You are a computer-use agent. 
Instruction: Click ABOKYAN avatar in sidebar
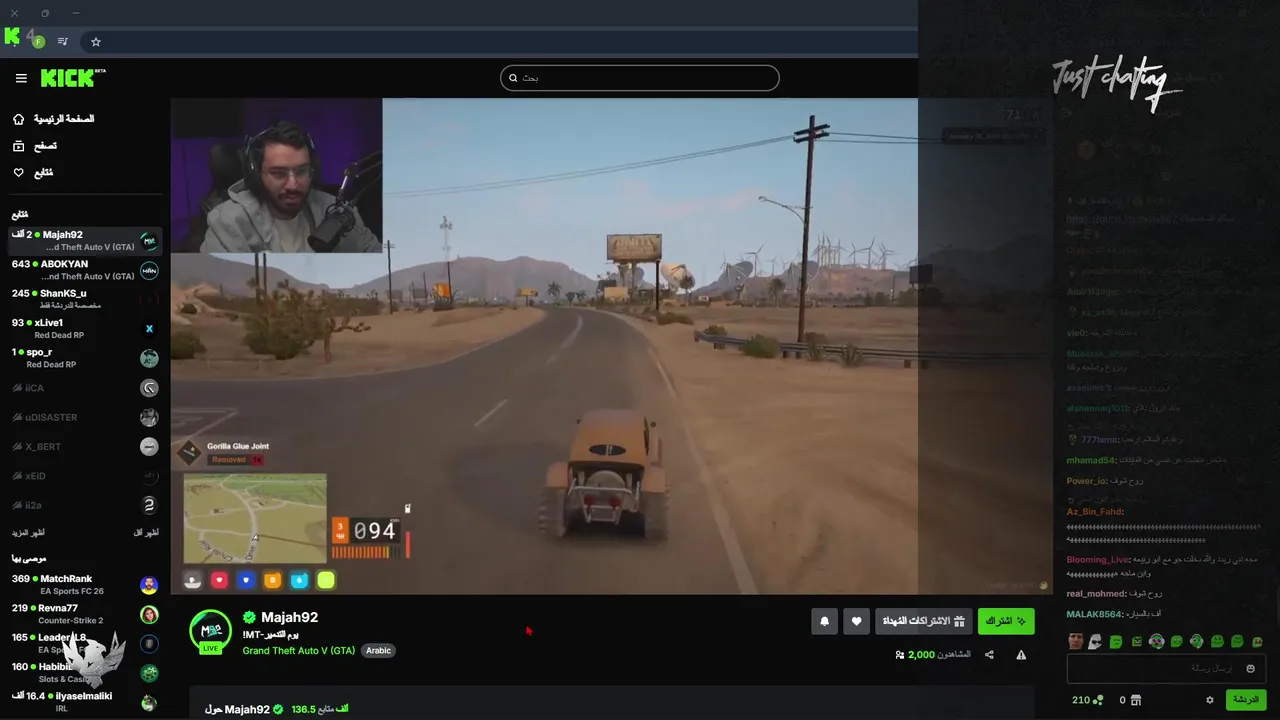(x=149, y=270)
